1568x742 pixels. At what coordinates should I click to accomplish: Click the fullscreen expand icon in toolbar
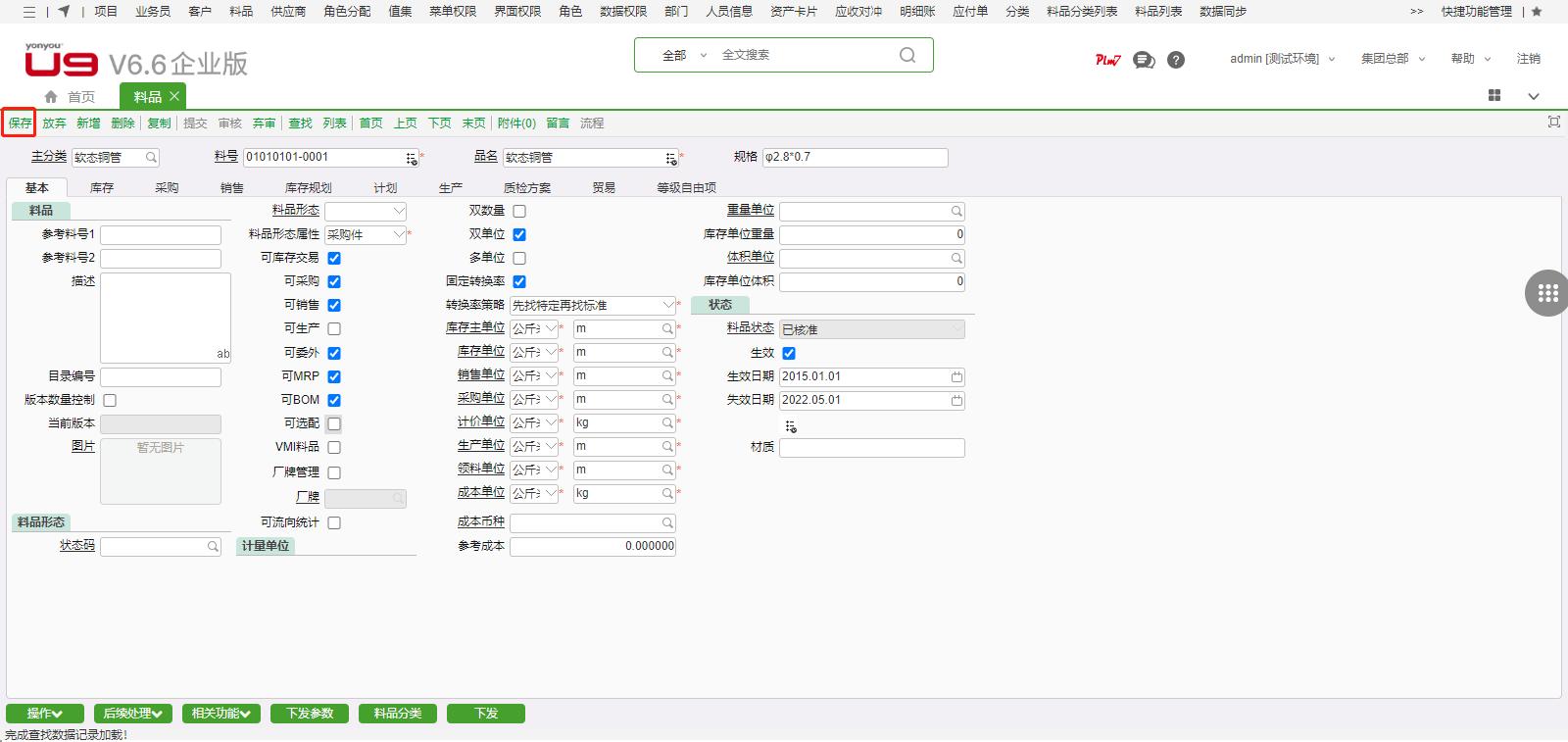pyautogui.click(x=1553, y=122)
